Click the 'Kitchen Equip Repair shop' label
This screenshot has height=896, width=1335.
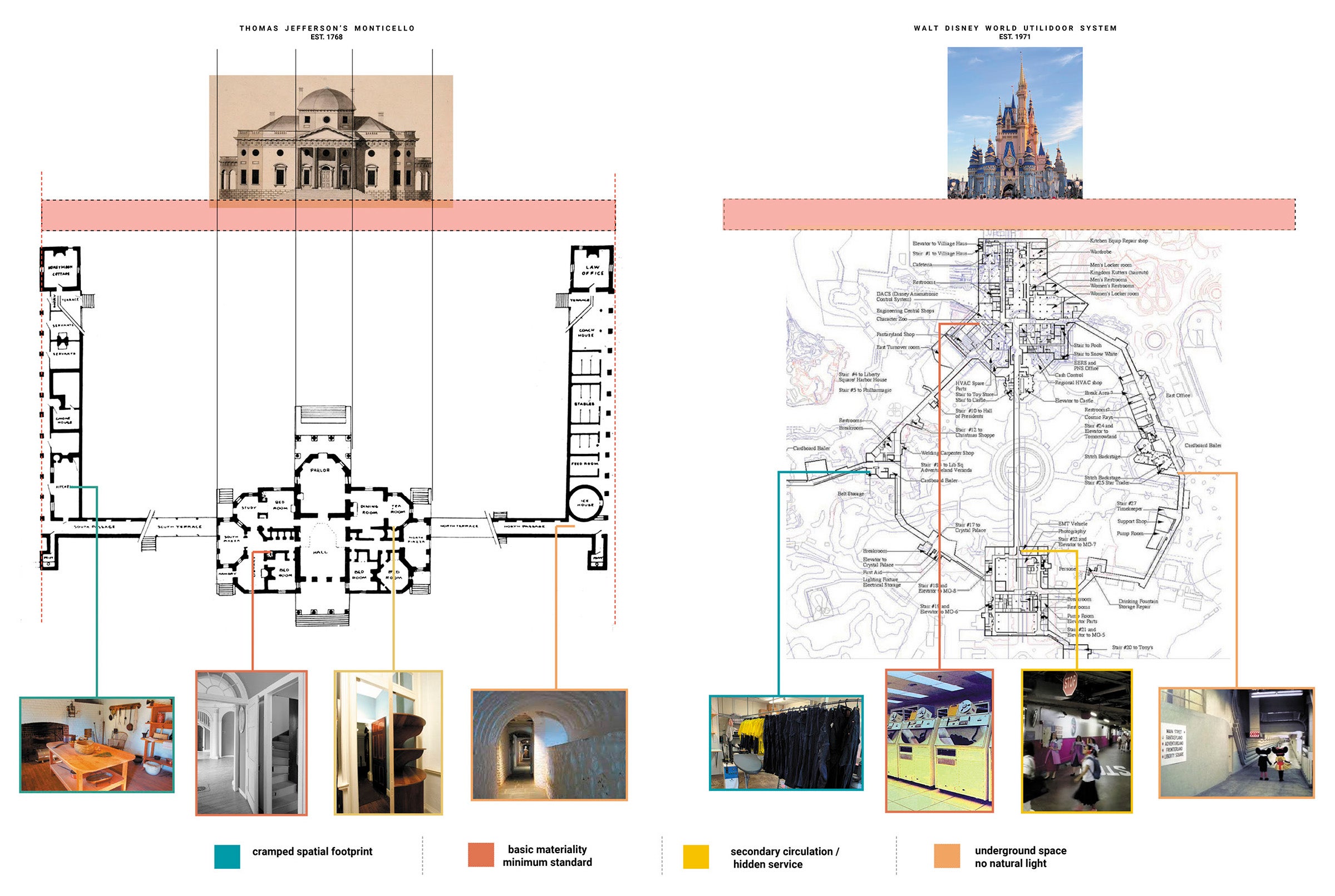(x=1119, y=241)
